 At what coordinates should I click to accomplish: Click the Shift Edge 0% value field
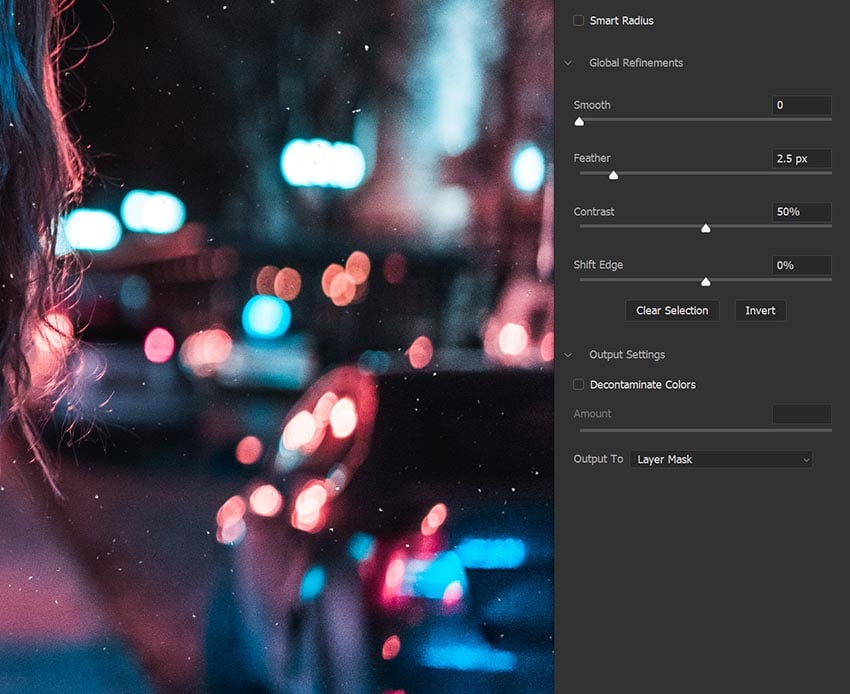pos(801,265)
